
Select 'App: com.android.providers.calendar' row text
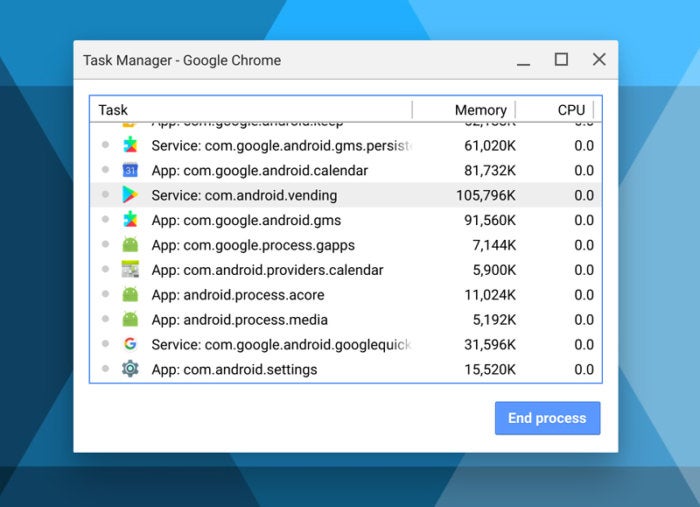(x=267, y=270)
